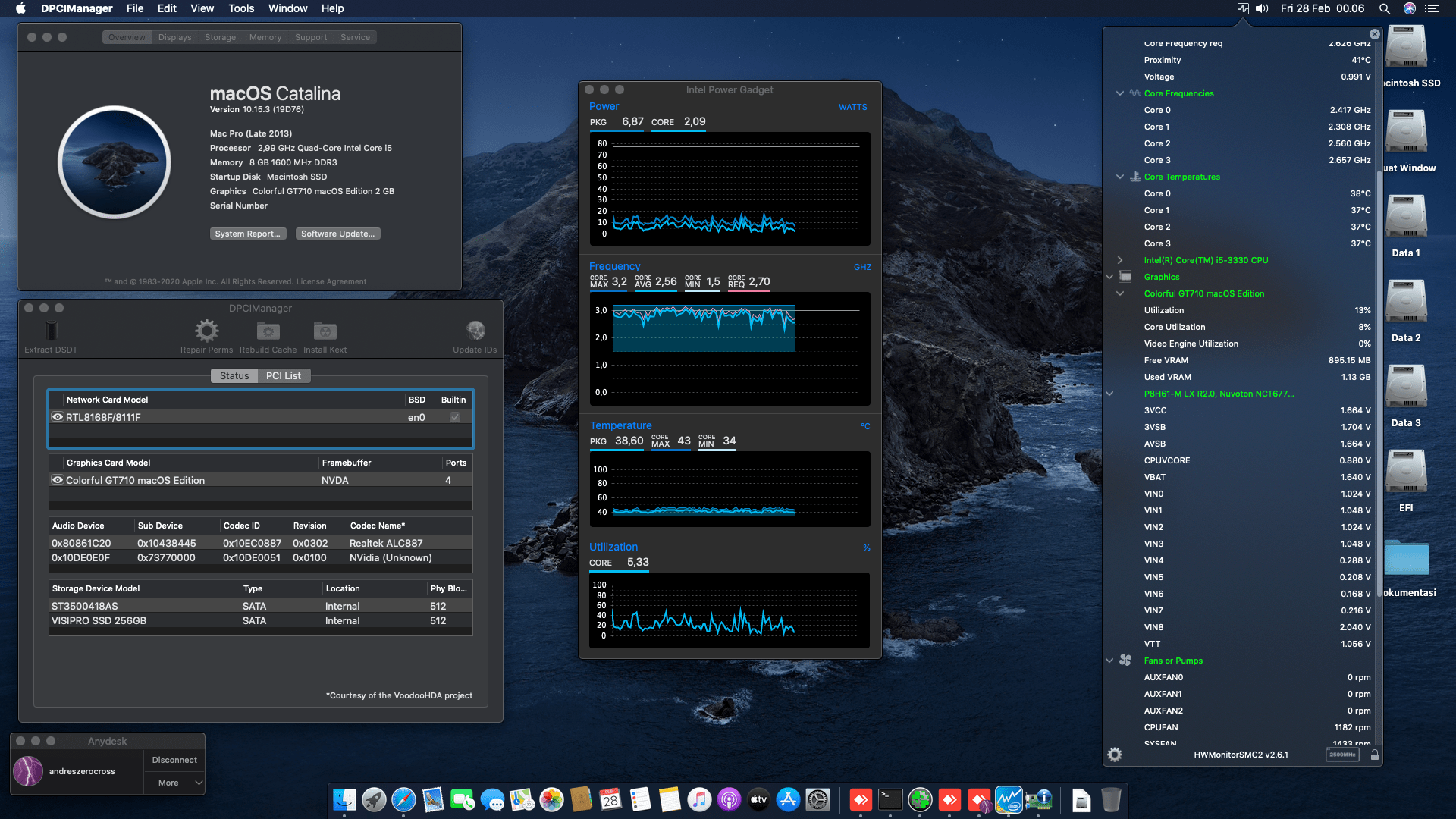The image size is (1456, 819).
Task: Click the Support tab in About This Mac
Action: [x=311, y=37]
